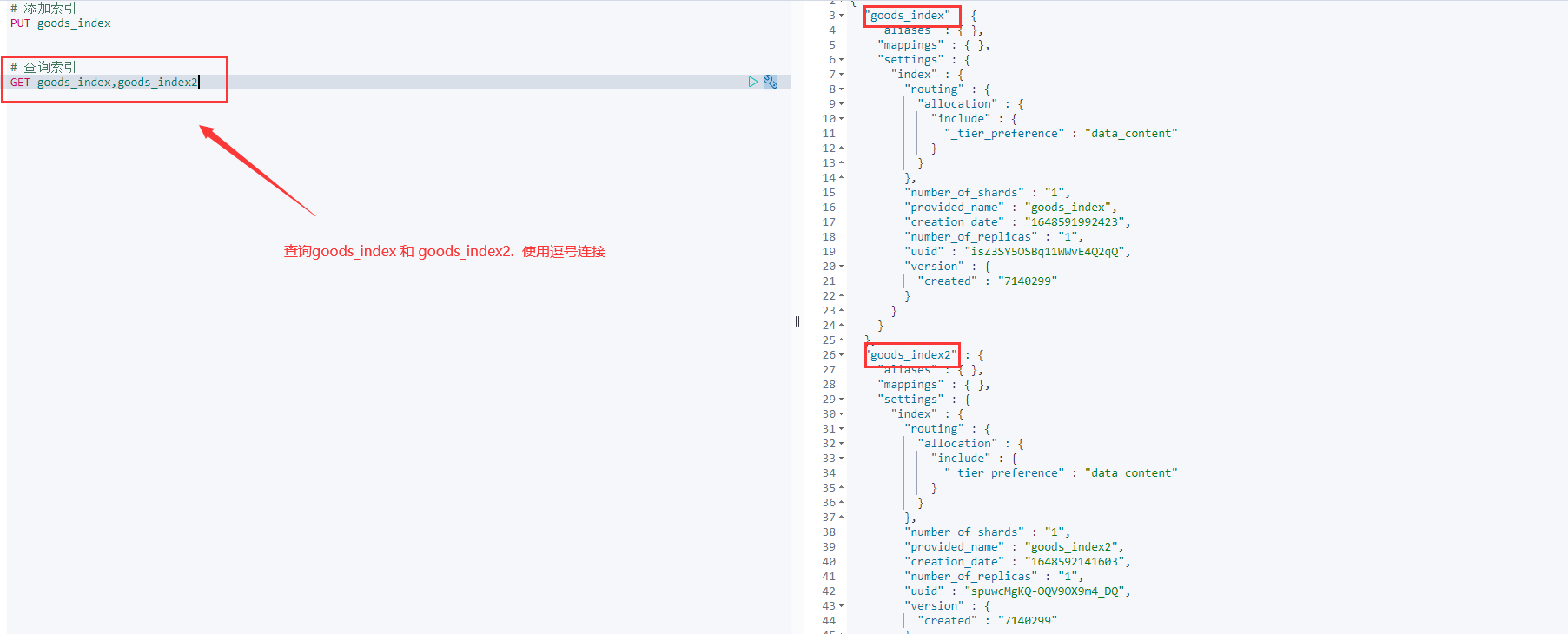1568x634 pixels.
Task: Click the fold-end marker at line 14
Action: [x=842, y=178]
